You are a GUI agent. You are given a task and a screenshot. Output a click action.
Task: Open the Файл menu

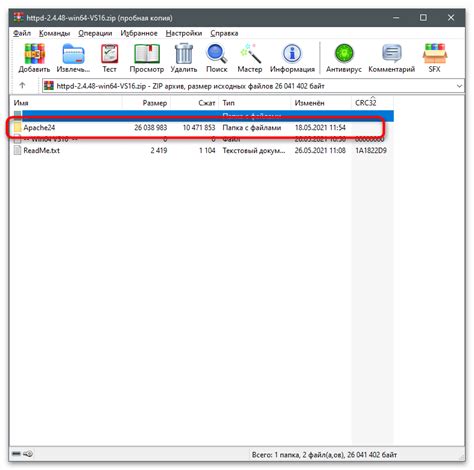(22, 33)
